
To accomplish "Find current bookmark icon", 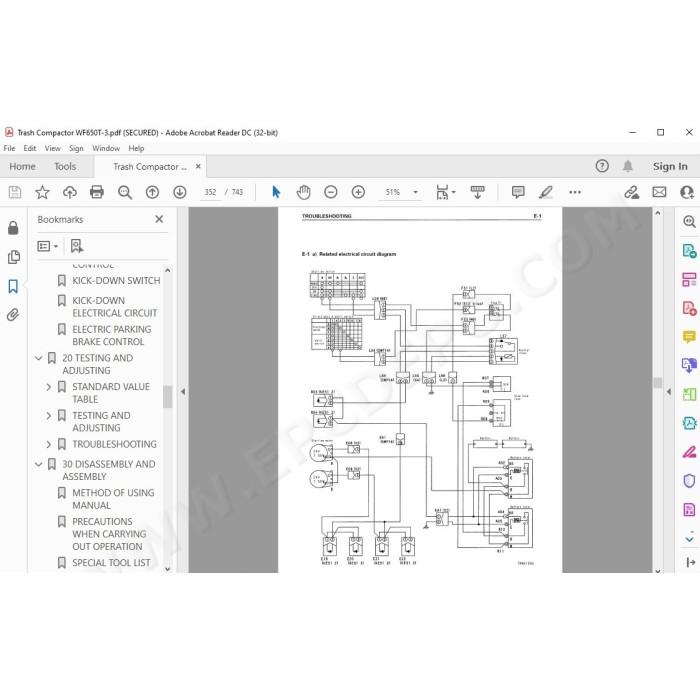I will 77,246.
